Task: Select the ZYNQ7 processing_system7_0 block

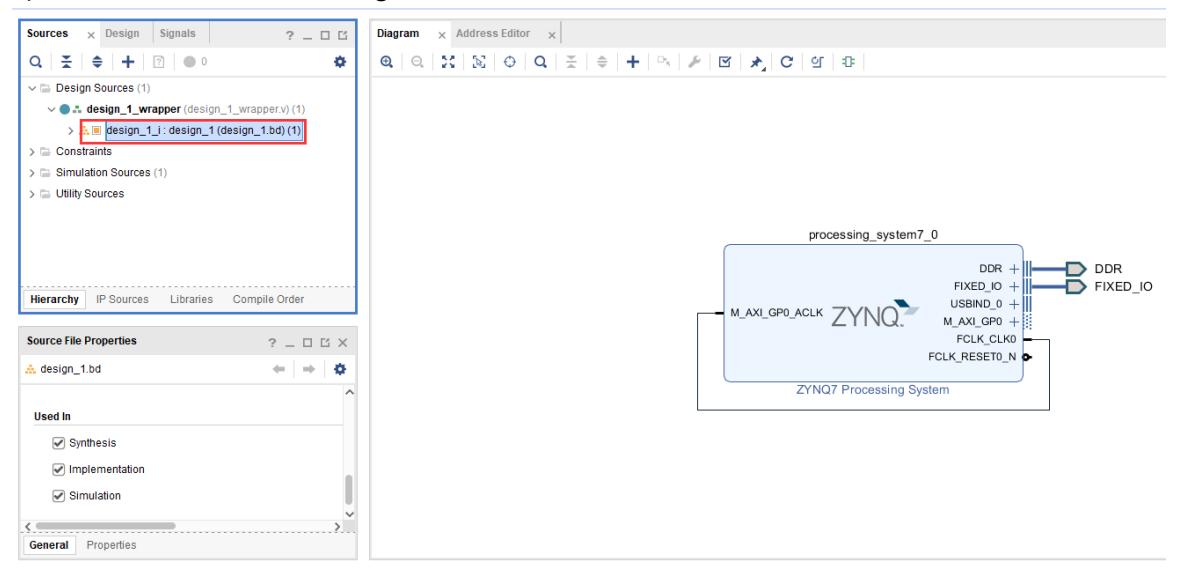Action: (x=871, y=312)
